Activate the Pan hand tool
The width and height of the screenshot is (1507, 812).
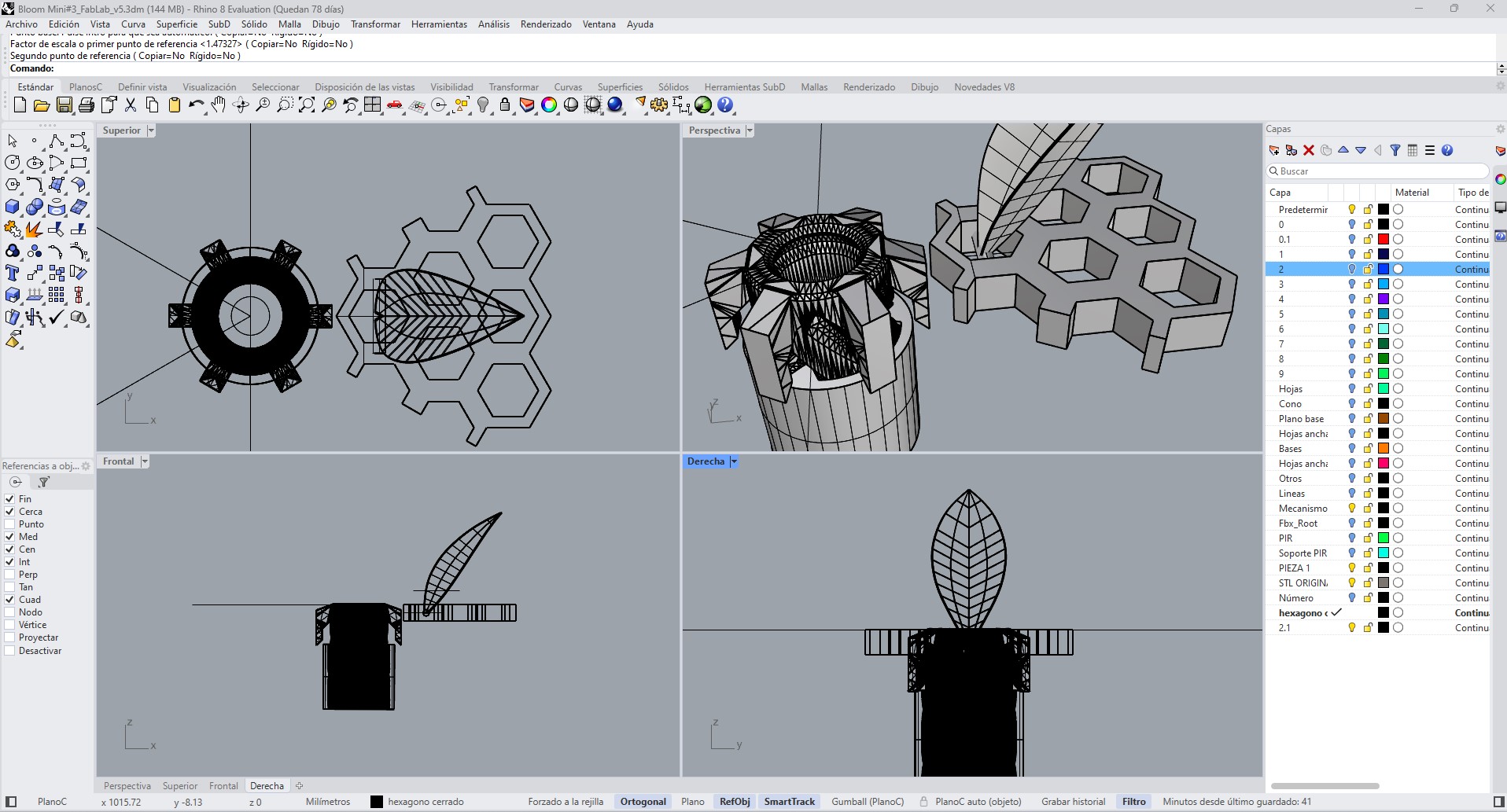[219, 105]
